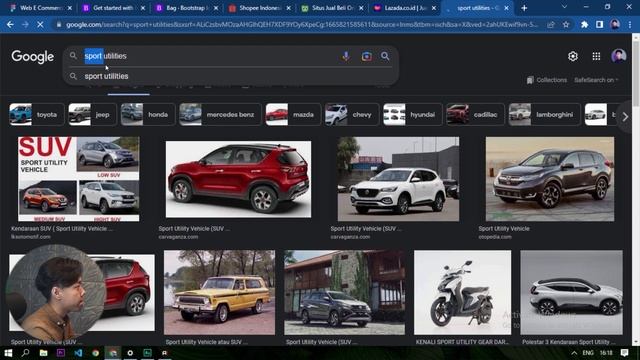640x360 pixels.
Task: Open the white scooter motorcycle image
Action: pos(462,292)
